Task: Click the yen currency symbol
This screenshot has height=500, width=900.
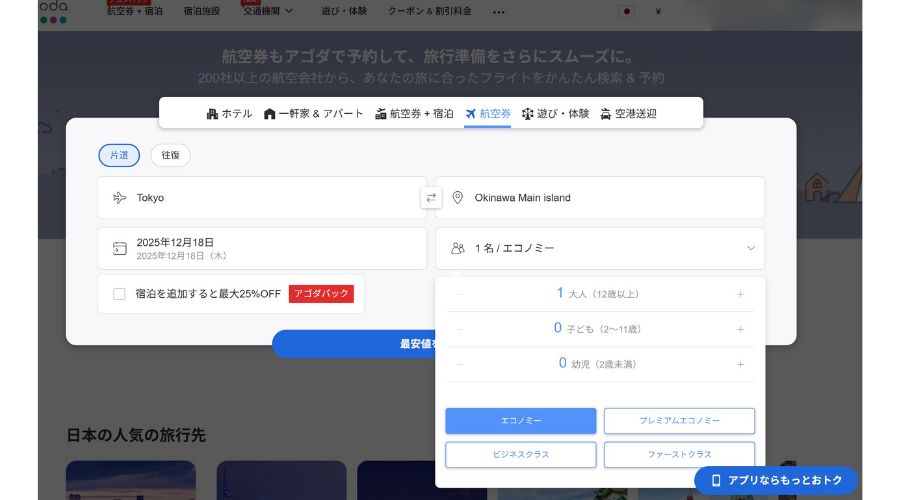Action: pyautogui.click(x=658, y=12)
